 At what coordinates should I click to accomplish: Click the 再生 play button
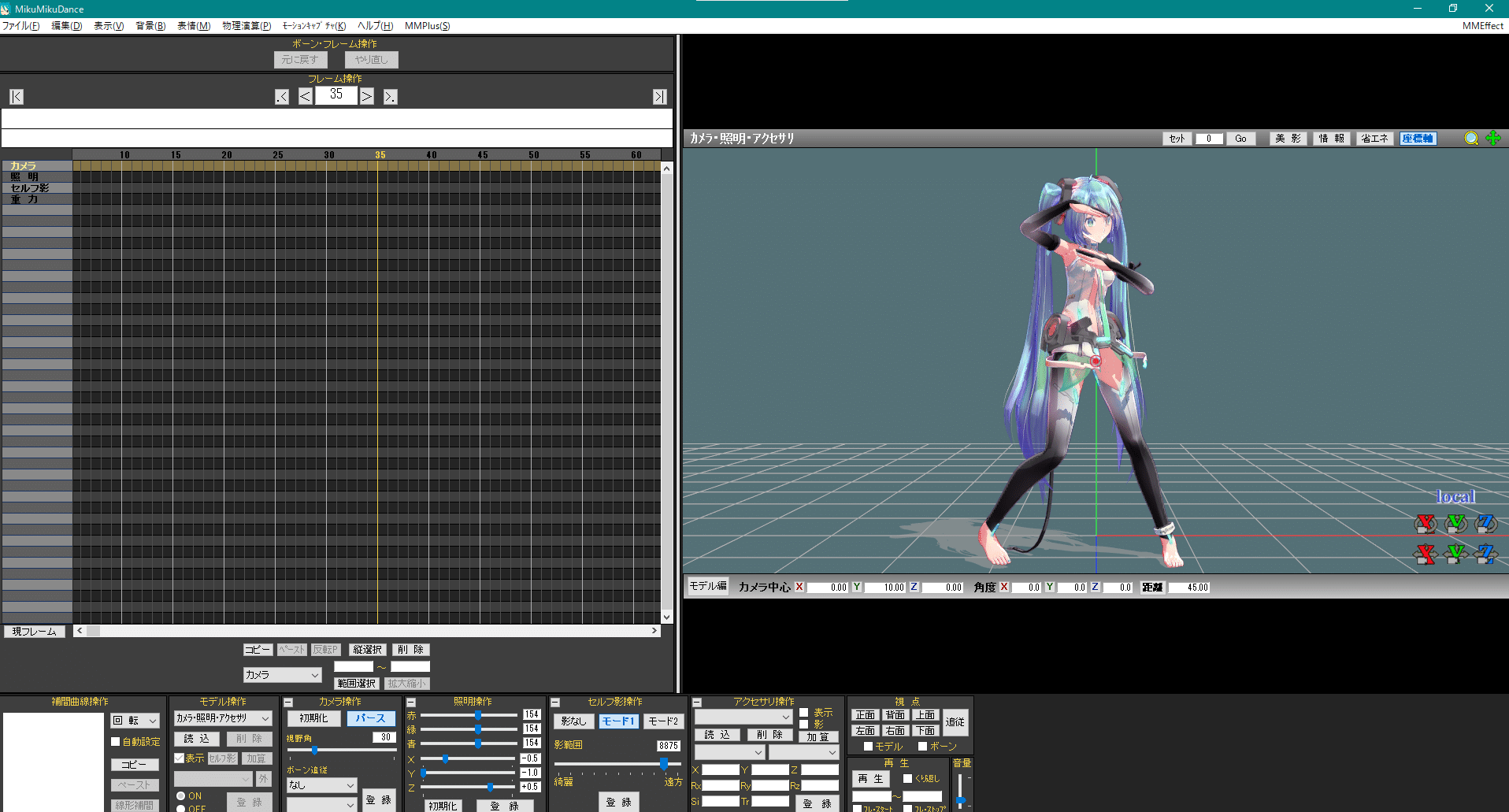(x=870, y=779)
